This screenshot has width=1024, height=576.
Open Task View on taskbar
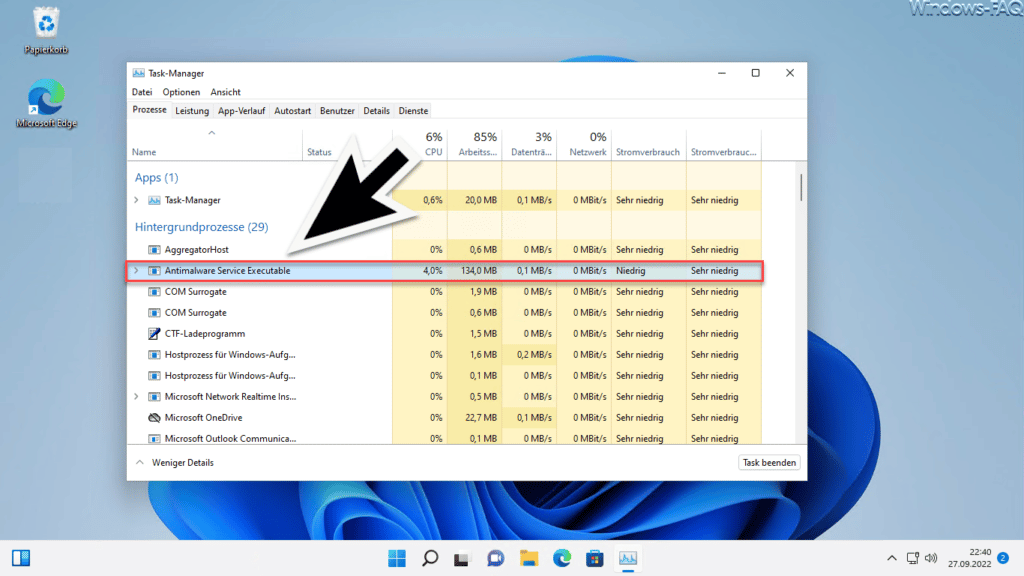point(462,558)
